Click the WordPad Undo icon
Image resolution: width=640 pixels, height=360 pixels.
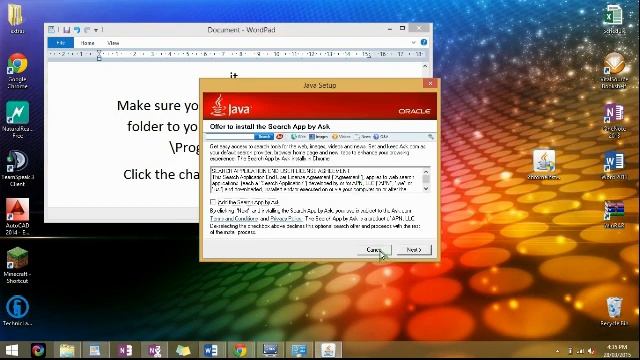(x=77, y=30)
